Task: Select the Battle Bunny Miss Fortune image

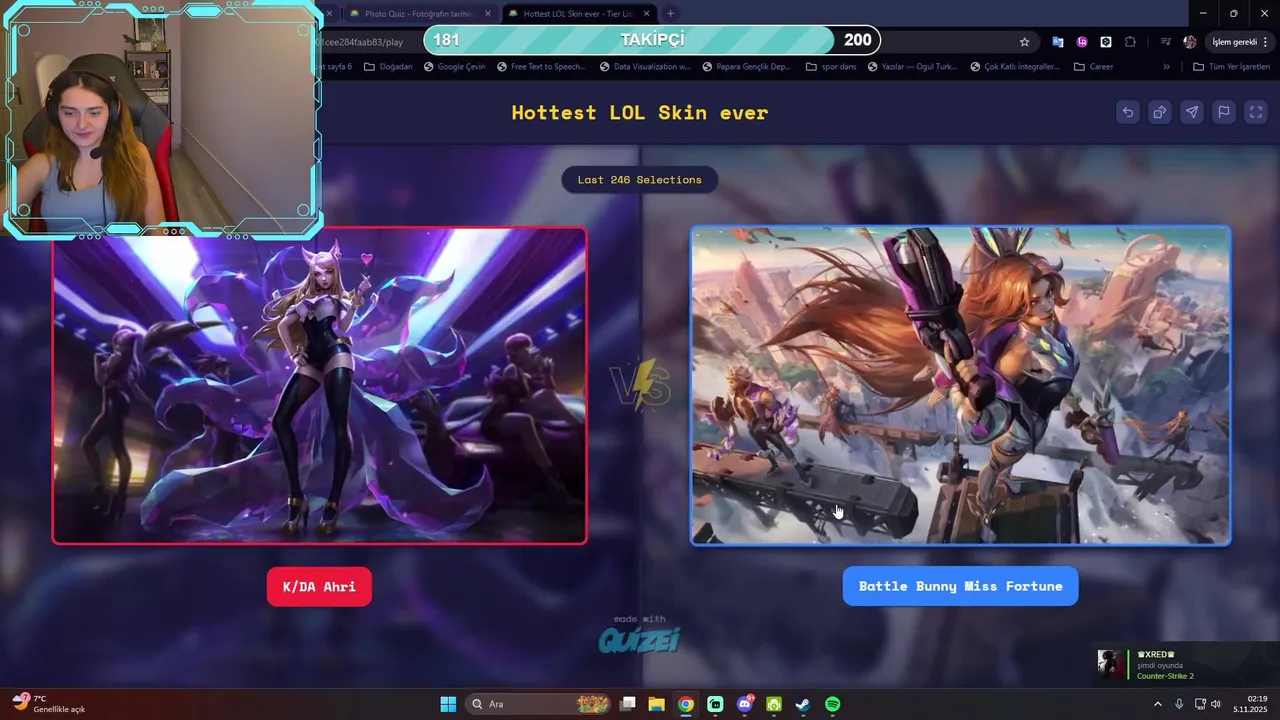Action: point(960,386)
